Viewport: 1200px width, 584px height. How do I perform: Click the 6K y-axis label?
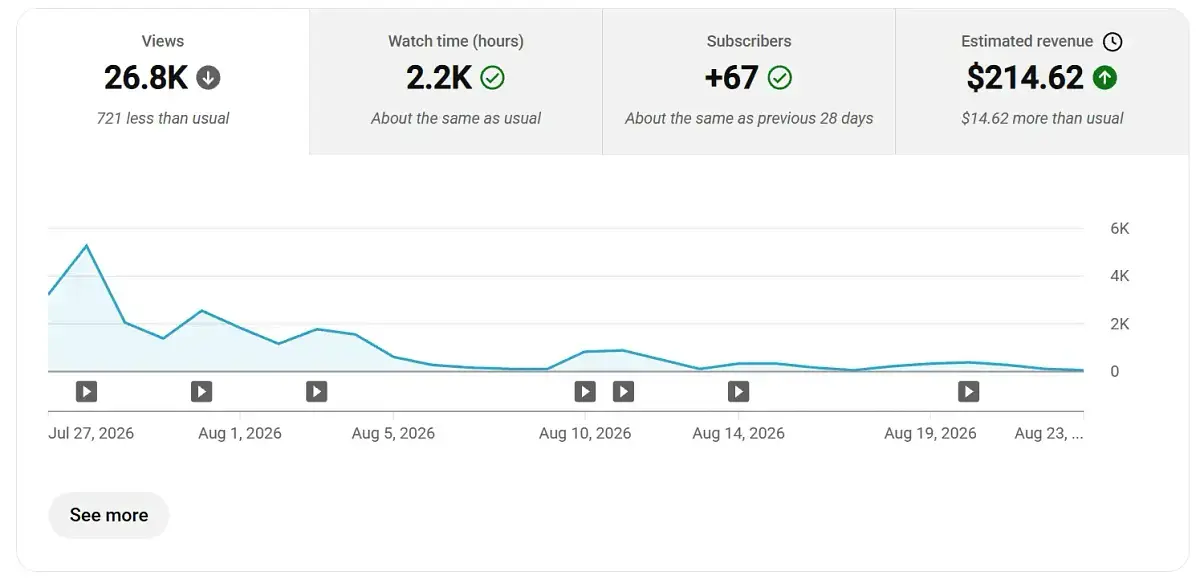point(1120,228)
